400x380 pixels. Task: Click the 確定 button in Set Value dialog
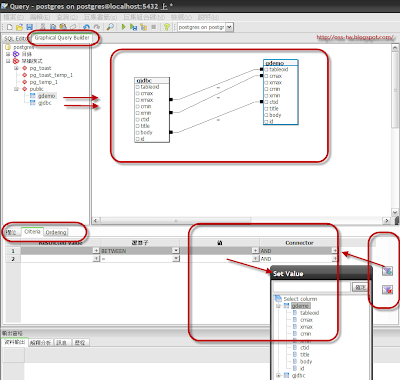point(360,287)
